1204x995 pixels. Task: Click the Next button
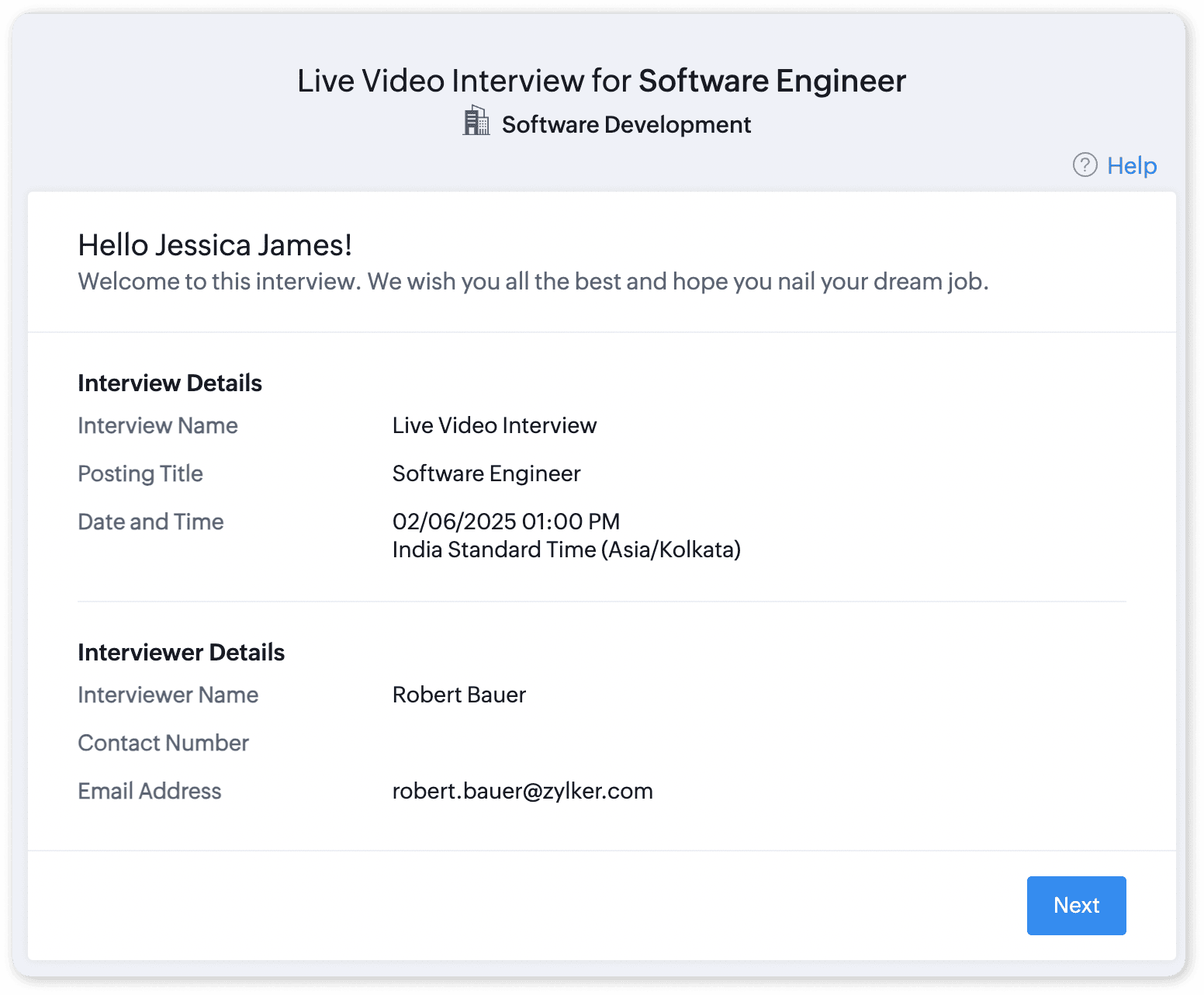(1076, 905)
